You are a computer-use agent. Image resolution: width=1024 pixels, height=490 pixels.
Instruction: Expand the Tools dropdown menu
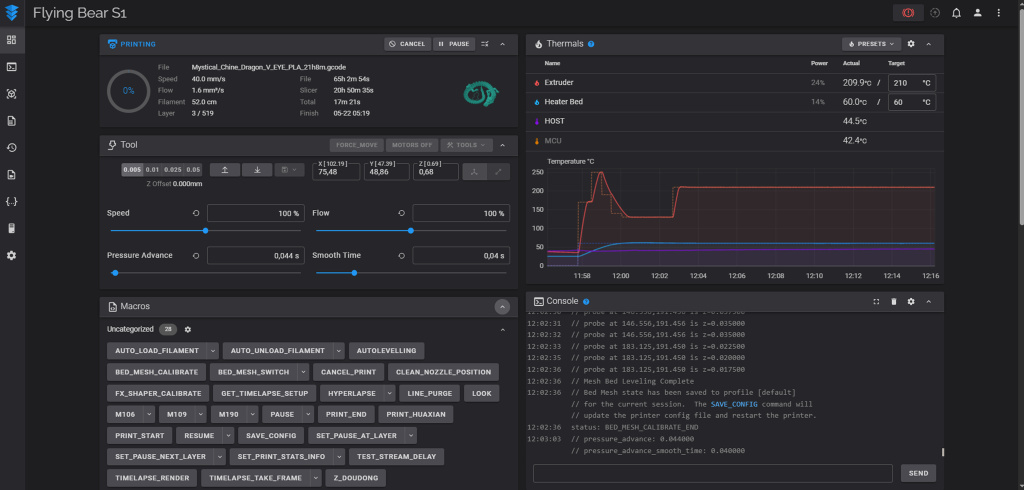467,145
